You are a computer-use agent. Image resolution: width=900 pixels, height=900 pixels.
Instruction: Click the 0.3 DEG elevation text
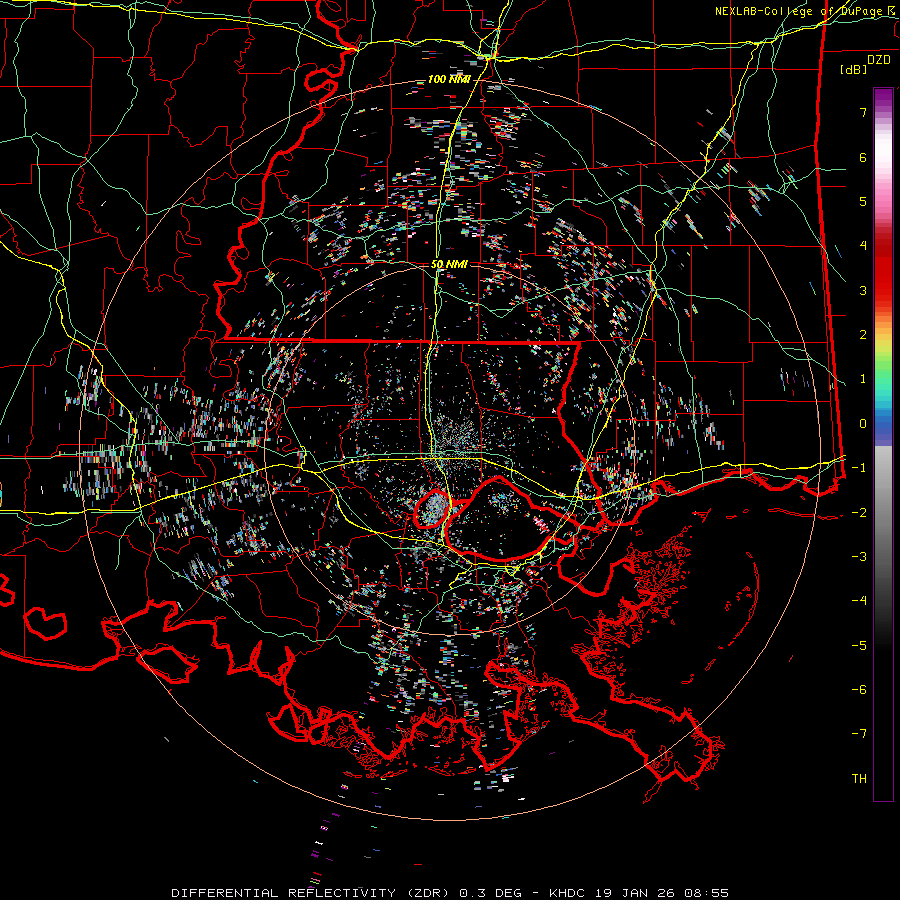(491, 893)
